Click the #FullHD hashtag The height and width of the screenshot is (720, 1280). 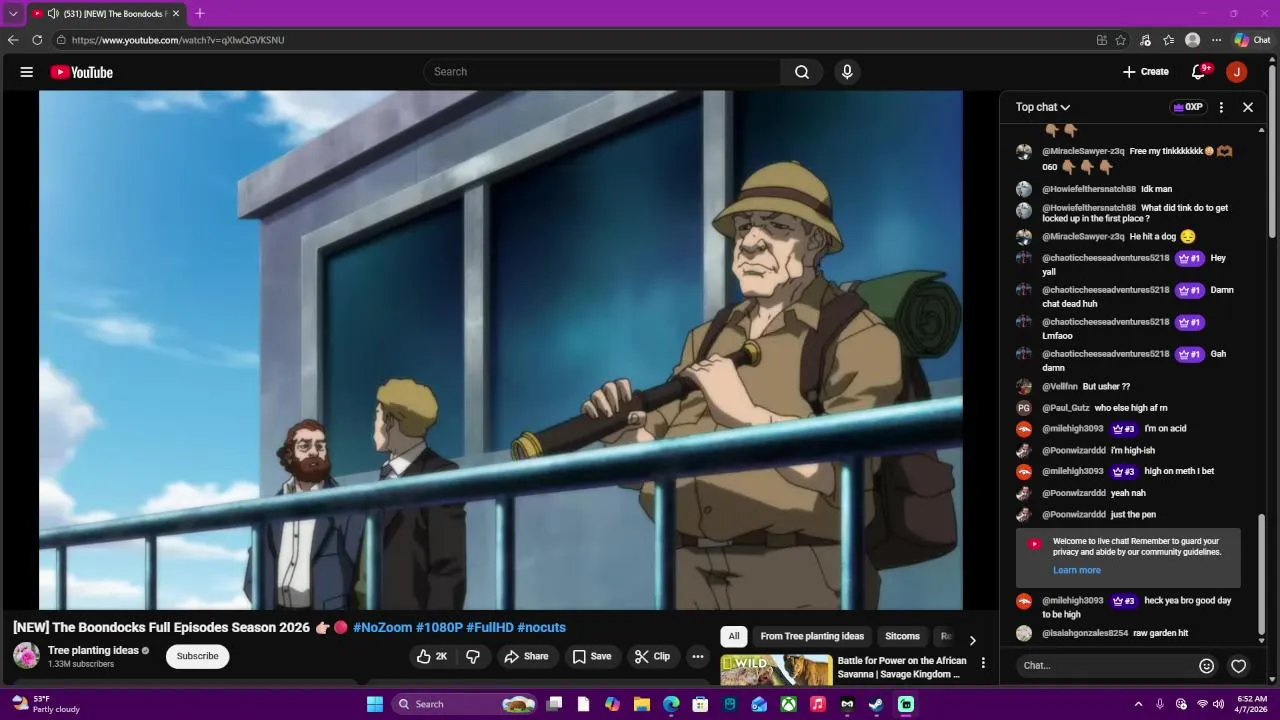(490, 628)
